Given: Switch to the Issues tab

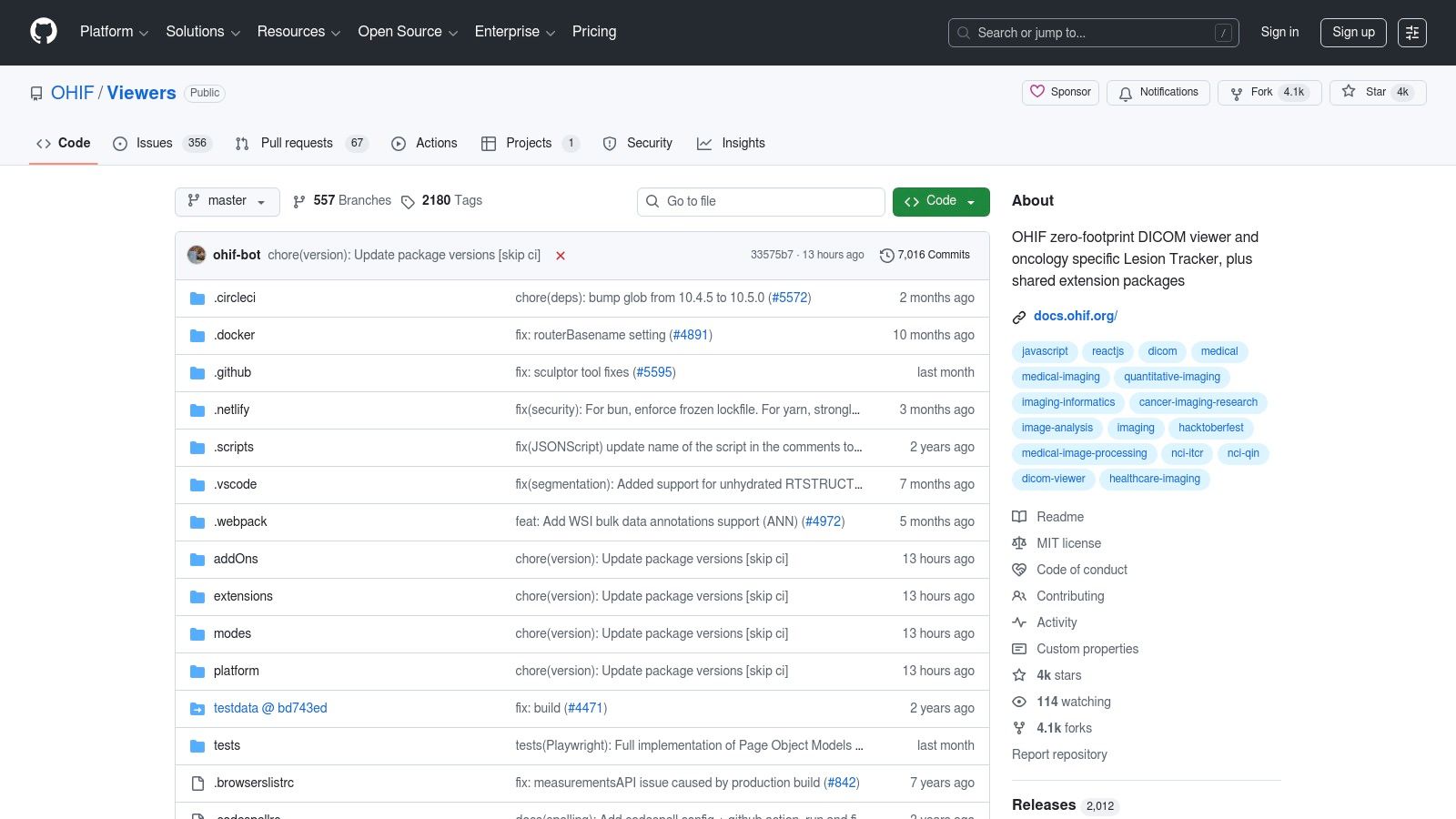Looking at the screenshot, I should point(153,143).
